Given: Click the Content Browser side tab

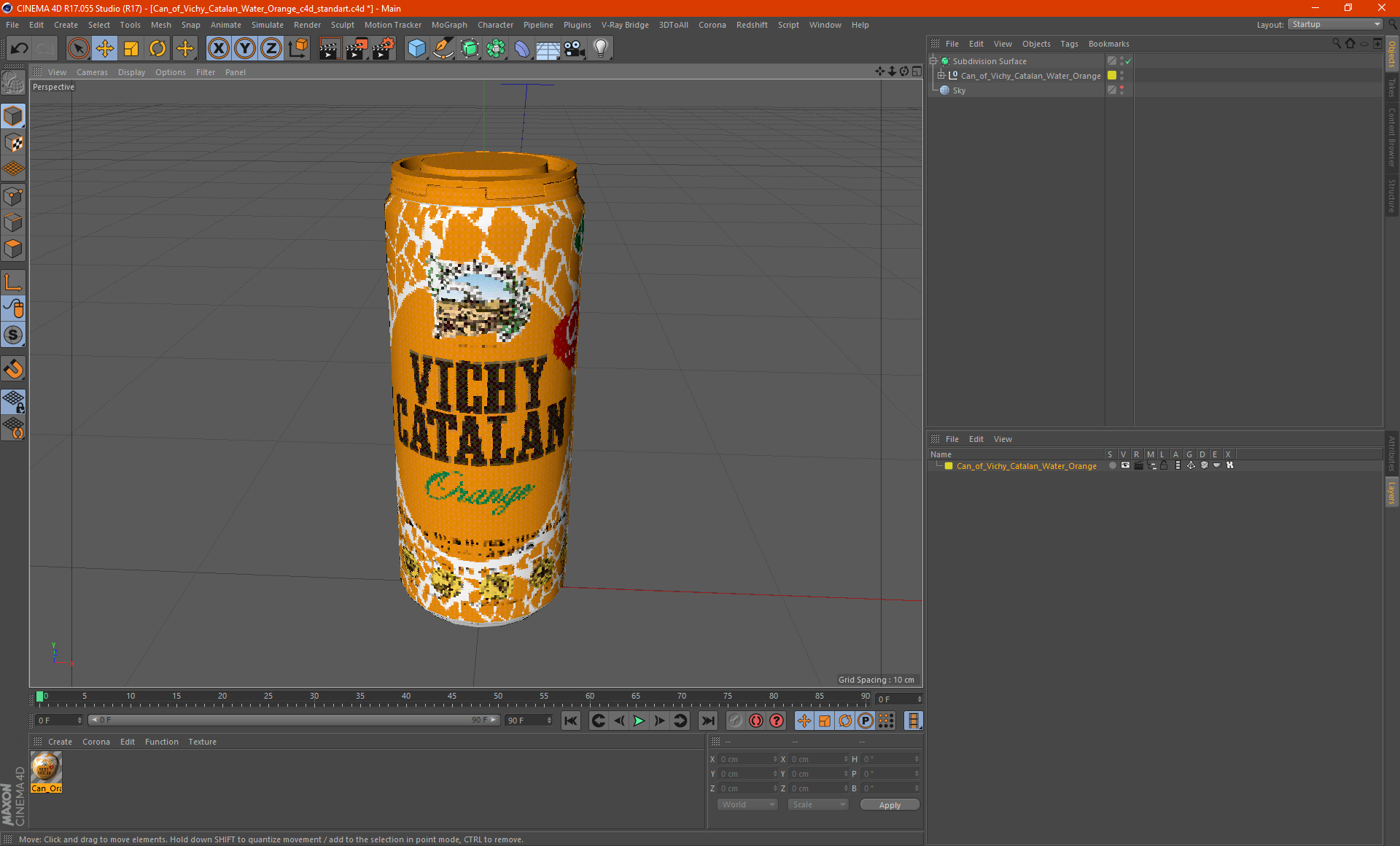Looking at the screenshot, I should 1391,137.
